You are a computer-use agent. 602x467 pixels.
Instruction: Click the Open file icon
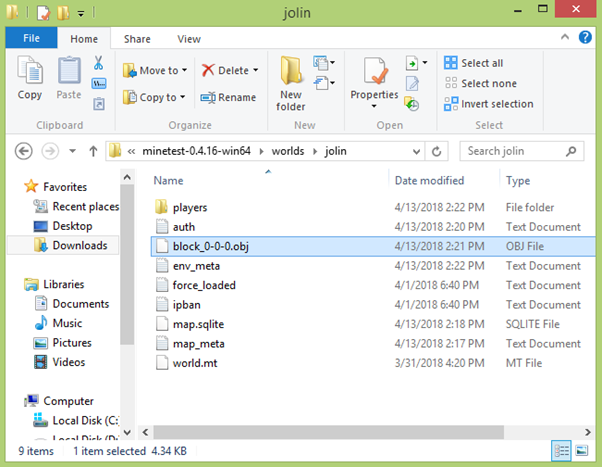(x=412, y=63)
